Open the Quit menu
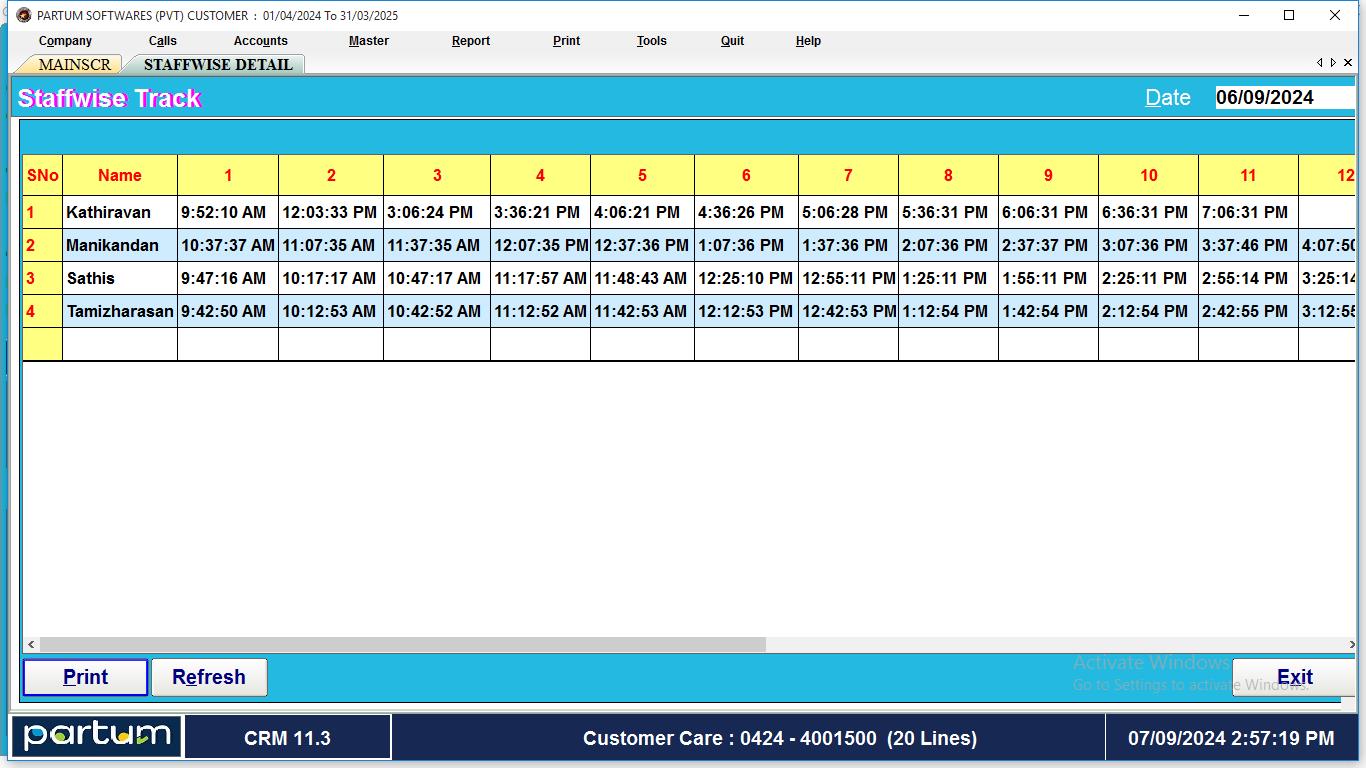This screenshot has height=768, width=1366. coord(732,41)
